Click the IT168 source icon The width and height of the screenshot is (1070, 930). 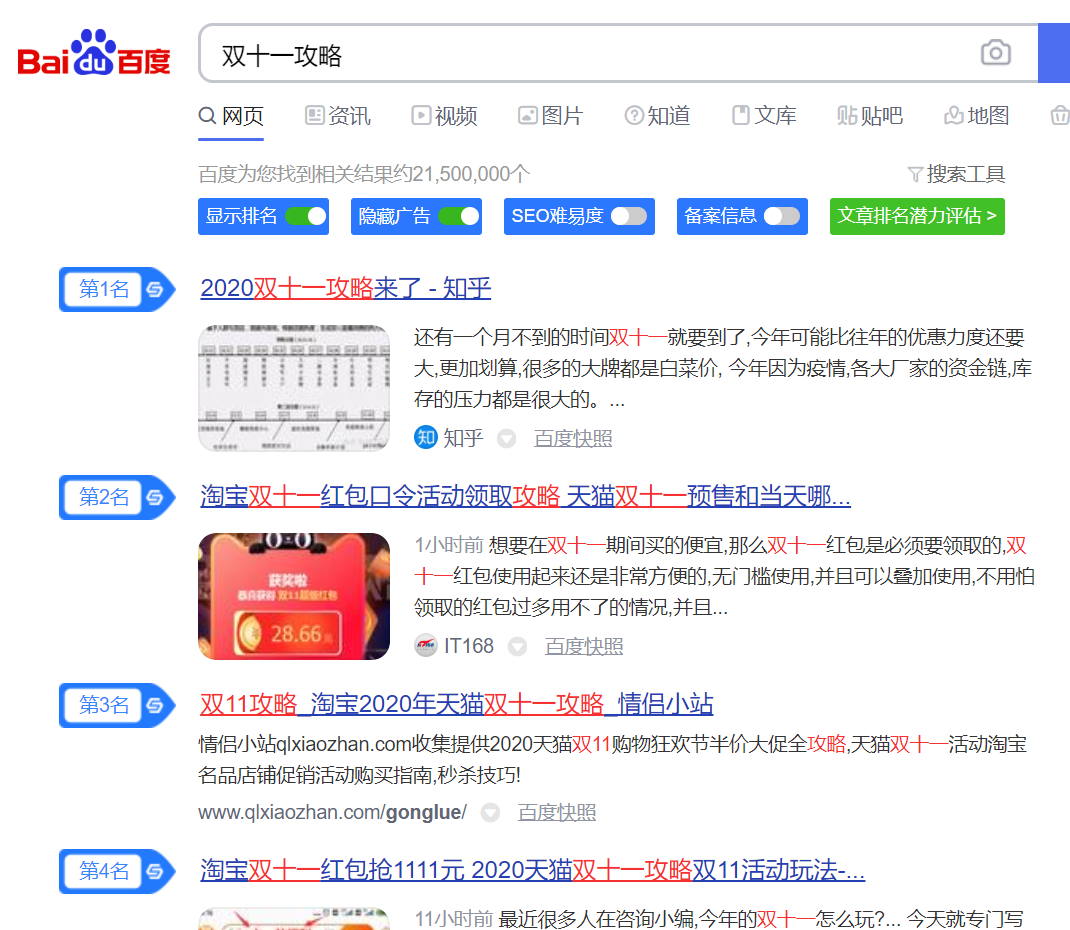coord(426,645)
